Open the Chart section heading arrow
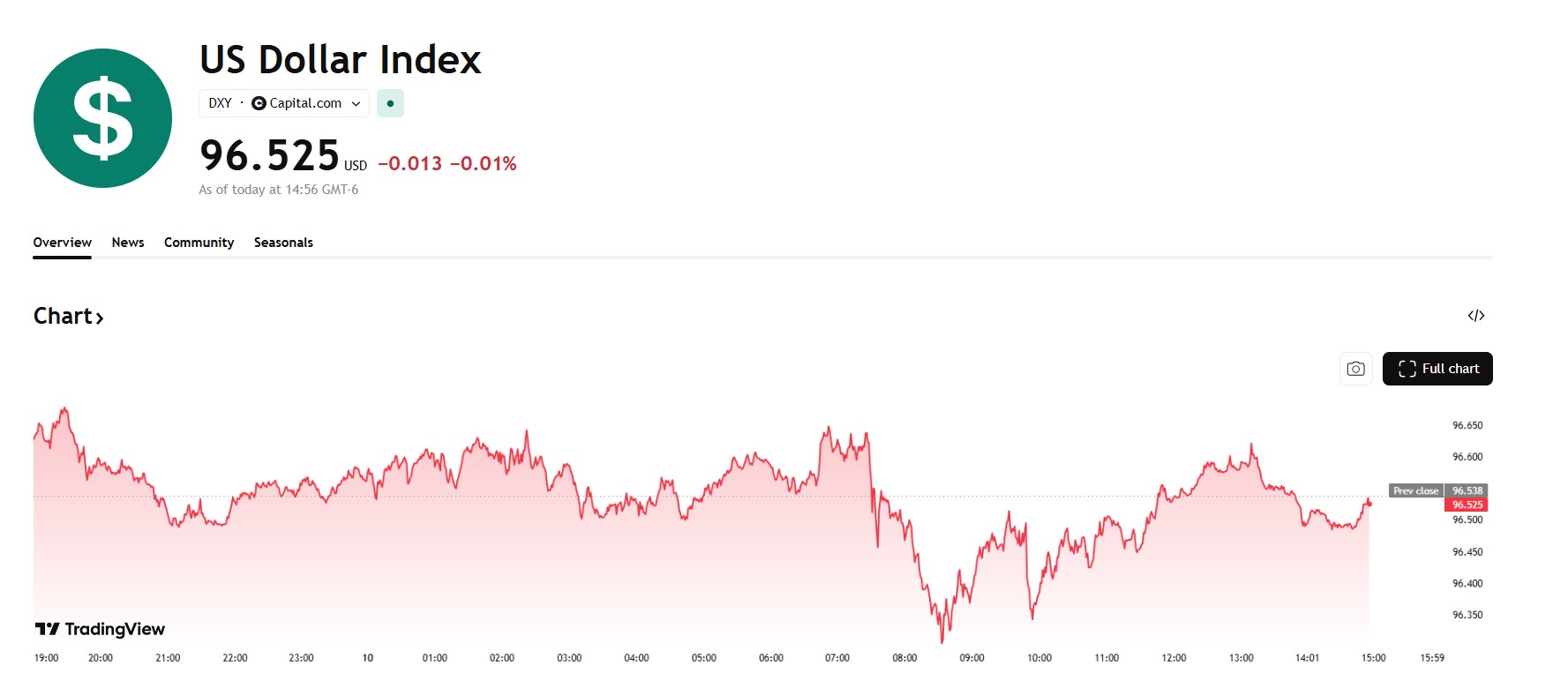Image resolution: width=1568 pixels, height=681 pixels. [100, 318]
